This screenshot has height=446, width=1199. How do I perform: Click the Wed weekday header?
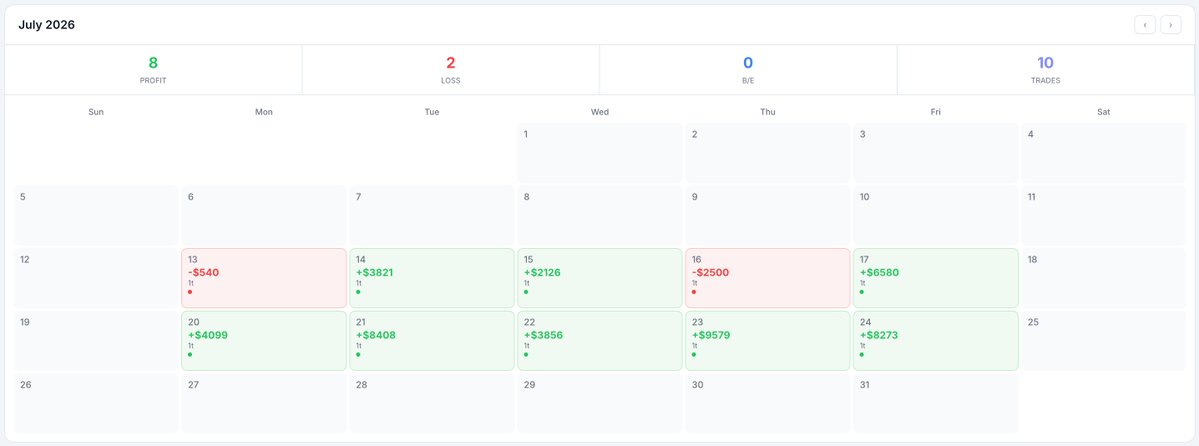pyautogui.click(x=600, y=112)
